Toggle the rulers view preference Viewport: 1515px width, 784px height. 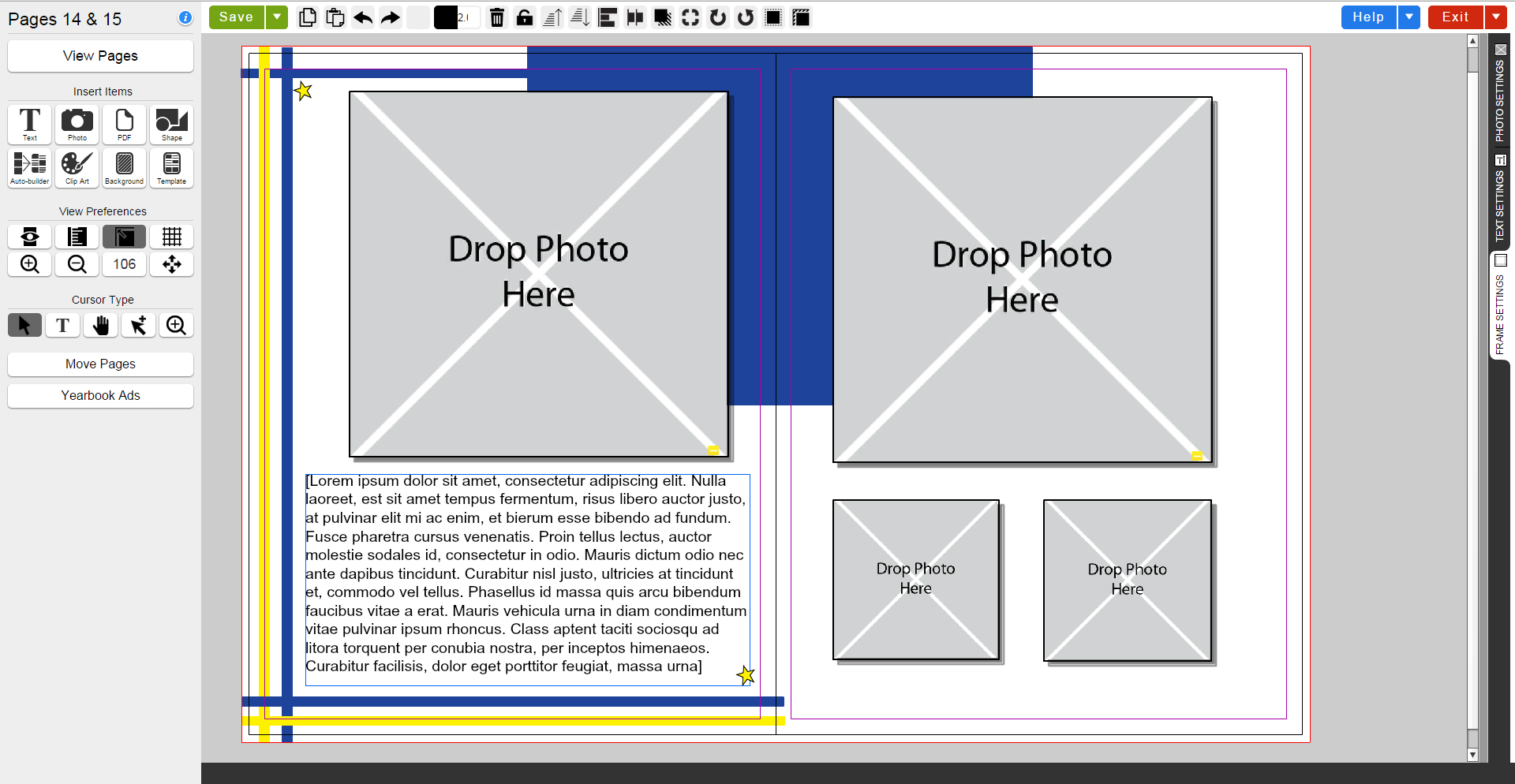pos(77,237)
